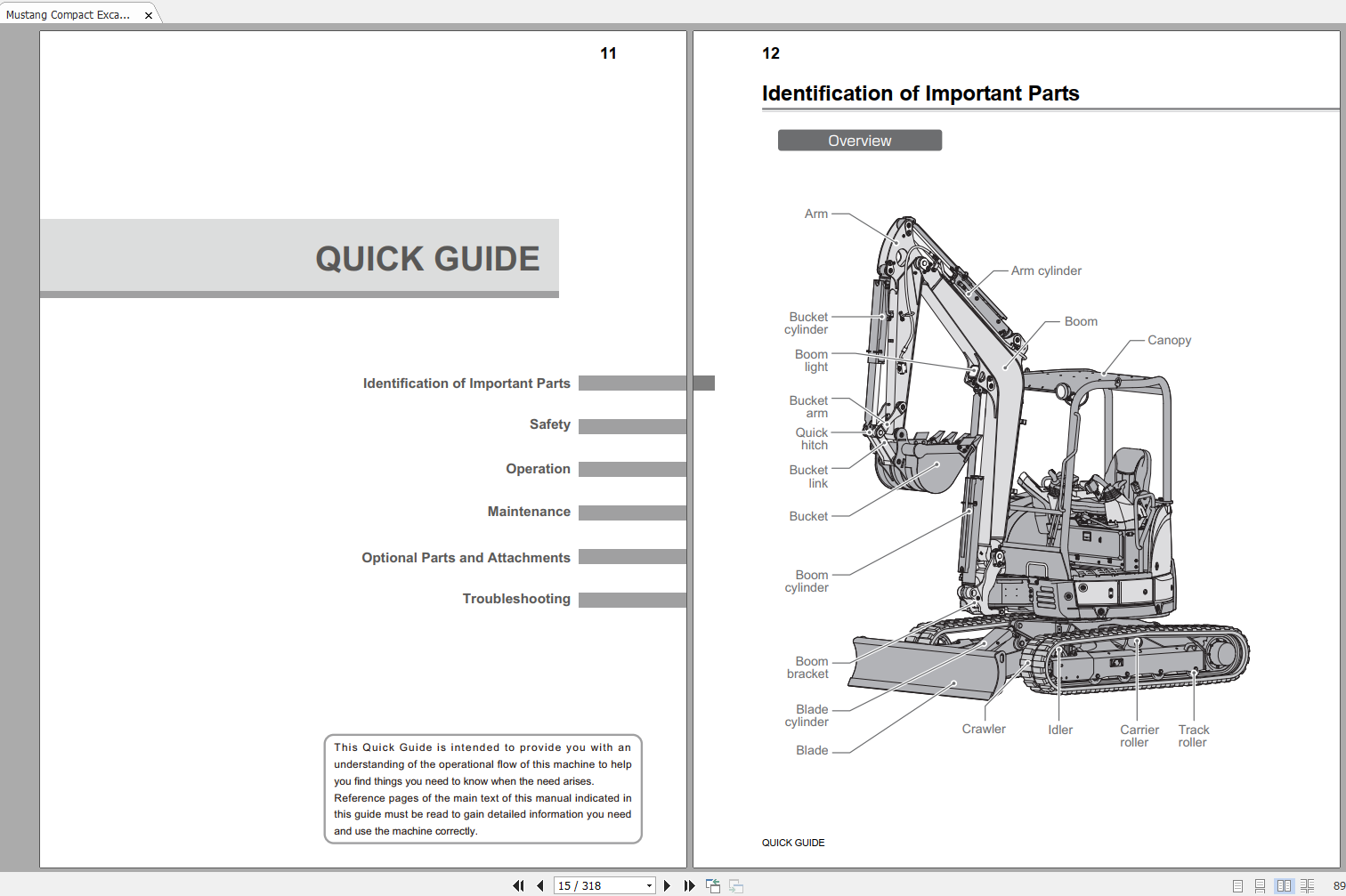Open the page number dropdown
1346x896 pixels.
(x=649, y=885)
